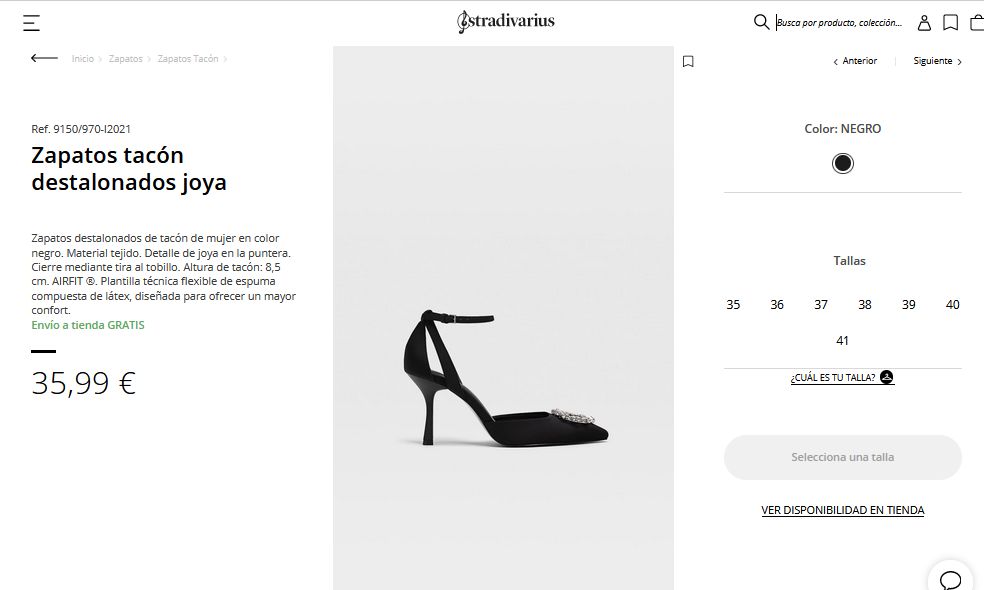
Task: Go to Siguiente product
Action: pyautogui.click(x=937, y=61)
